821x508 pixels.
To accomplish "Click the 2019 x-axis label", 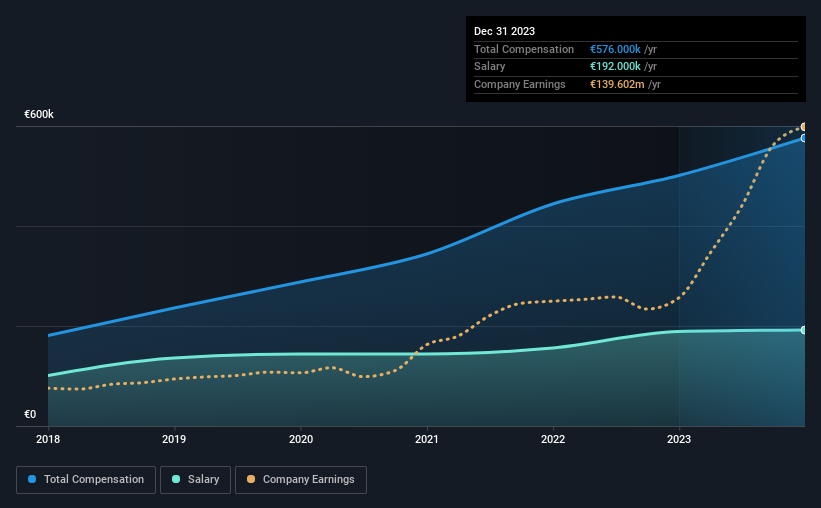I will pyautogui.click(x=174, y=439).
